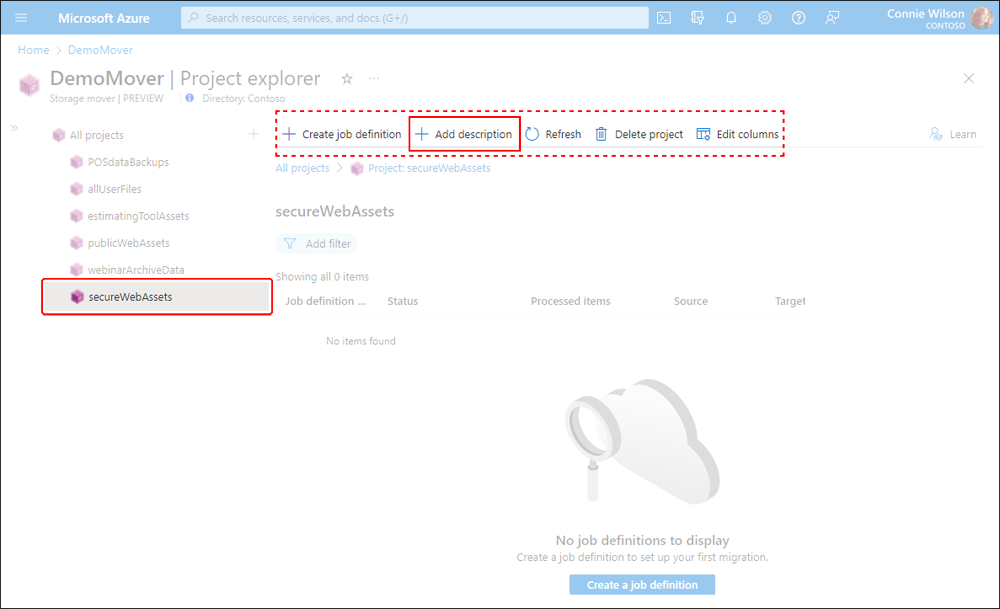Open Edit columns
Screen dimensions: 1000x609
point(738,134)
